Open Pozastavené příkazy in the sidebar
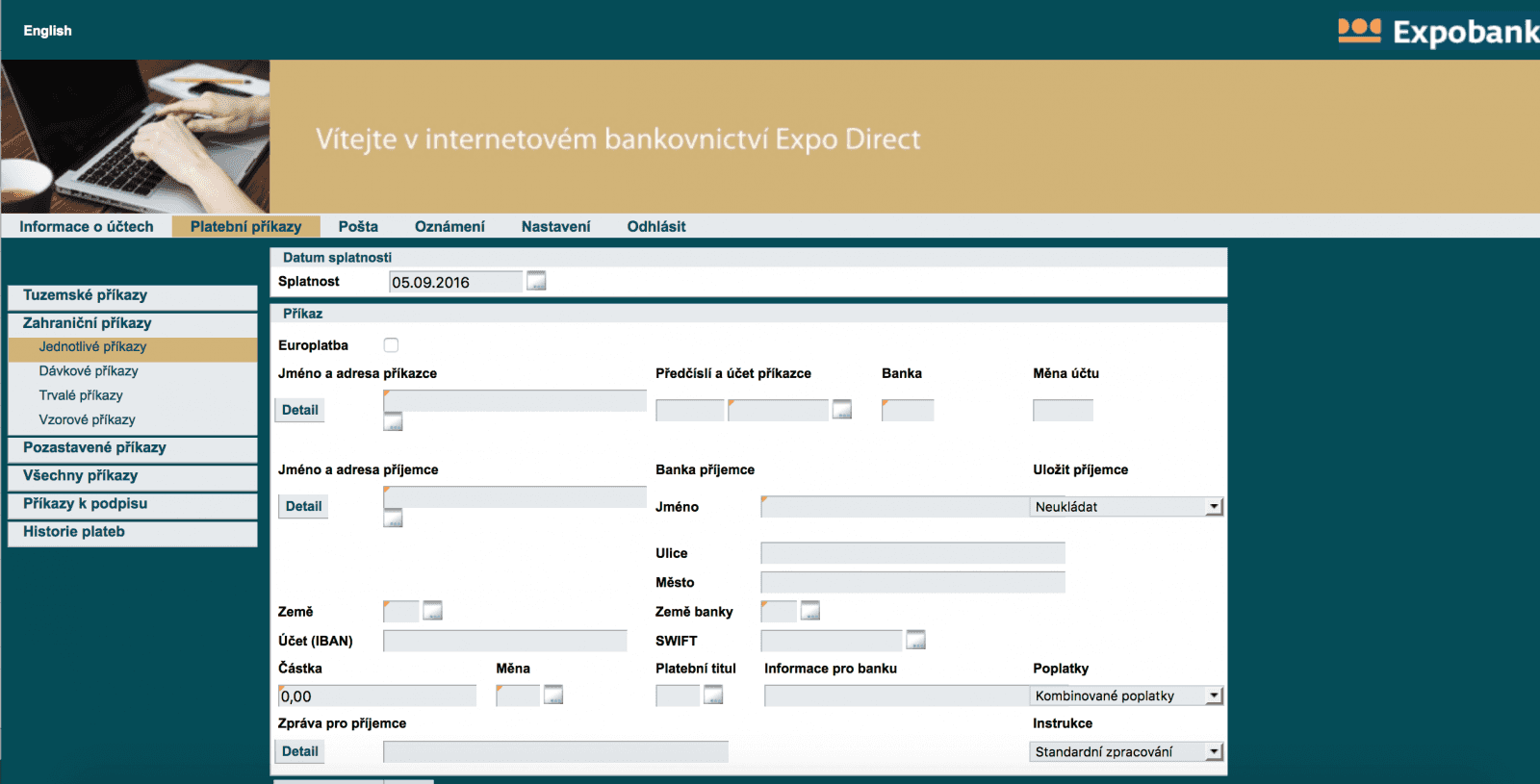Screen dimensions: 1540x784 pos(133,448)
